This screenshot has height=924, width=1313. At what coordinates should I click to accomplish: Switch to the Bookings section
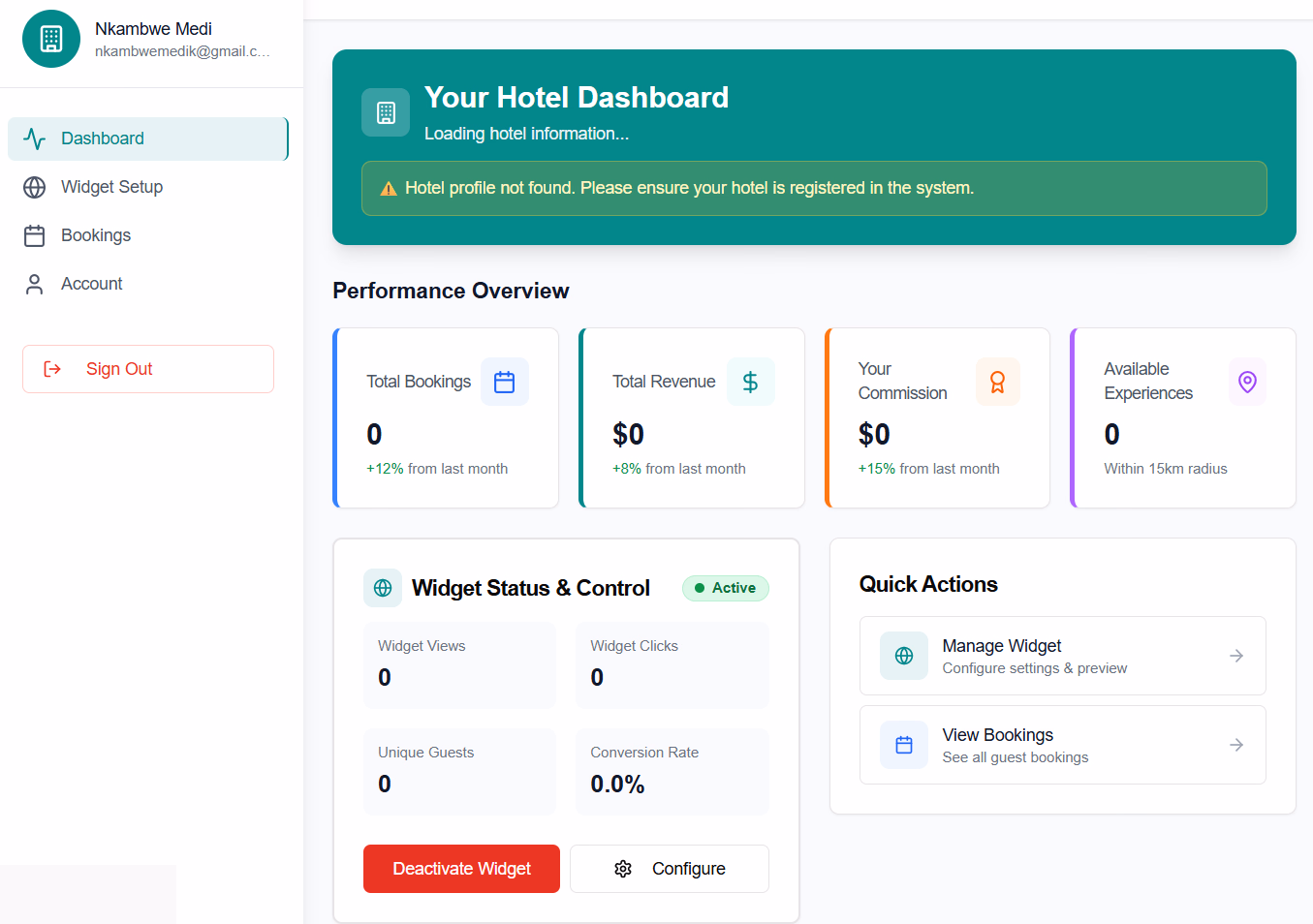96,235
